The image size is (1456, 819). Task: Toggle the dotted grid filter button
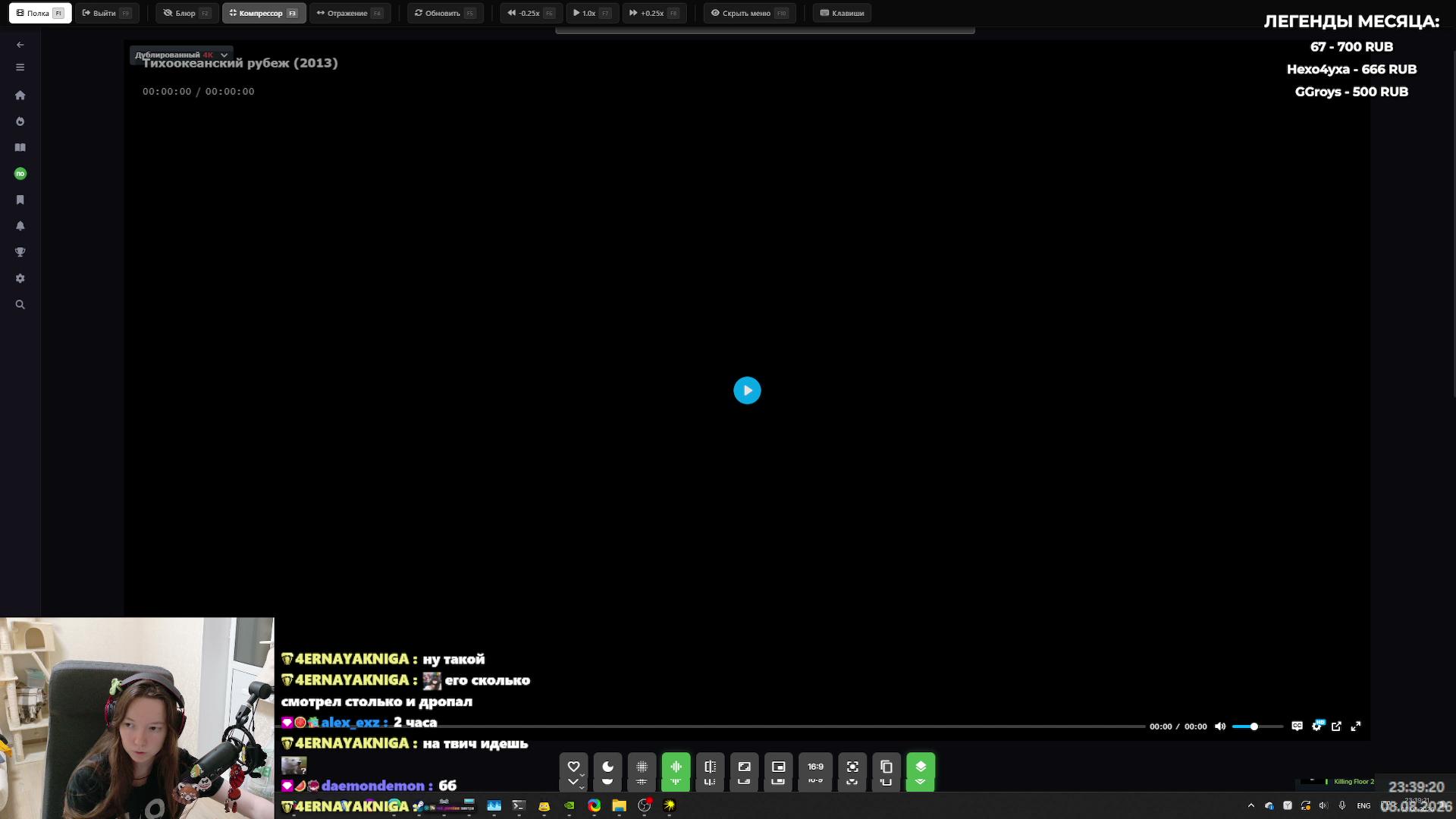642,767
